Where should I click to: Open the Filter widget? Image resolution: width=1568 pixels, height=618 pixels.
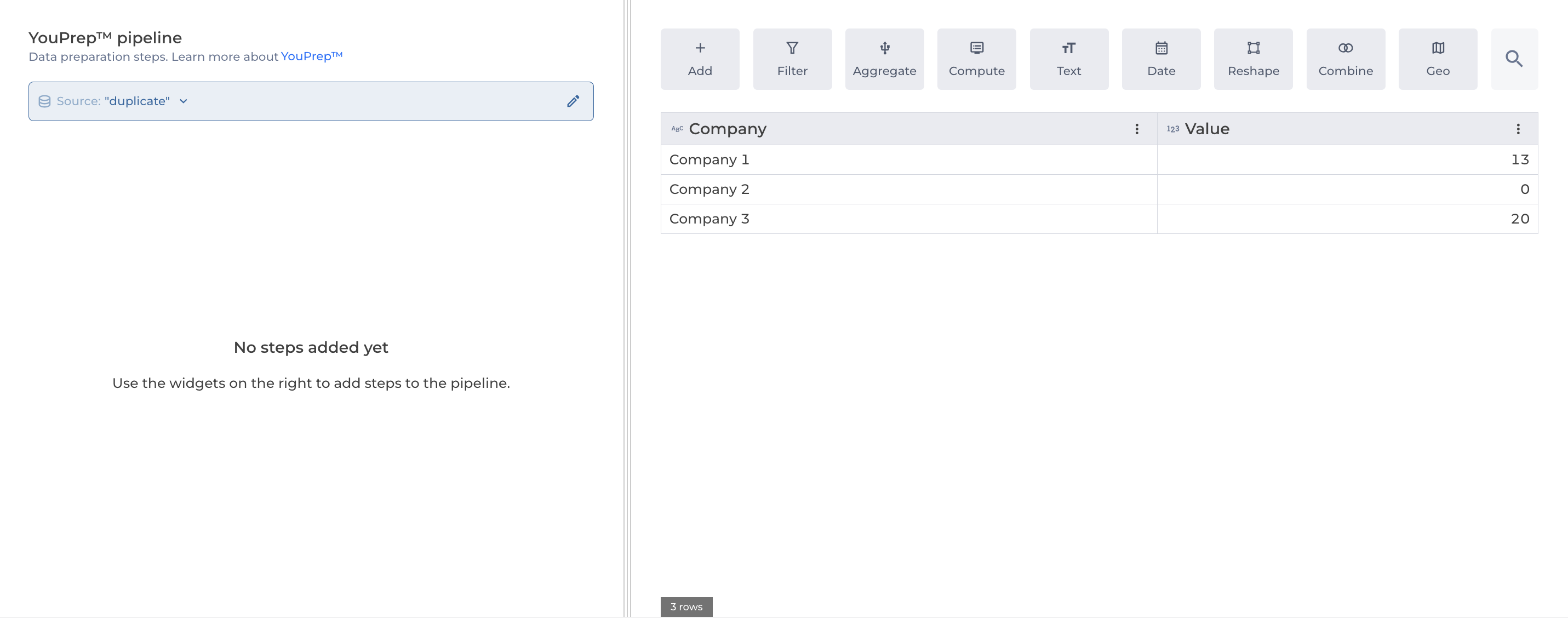point(792,59)
